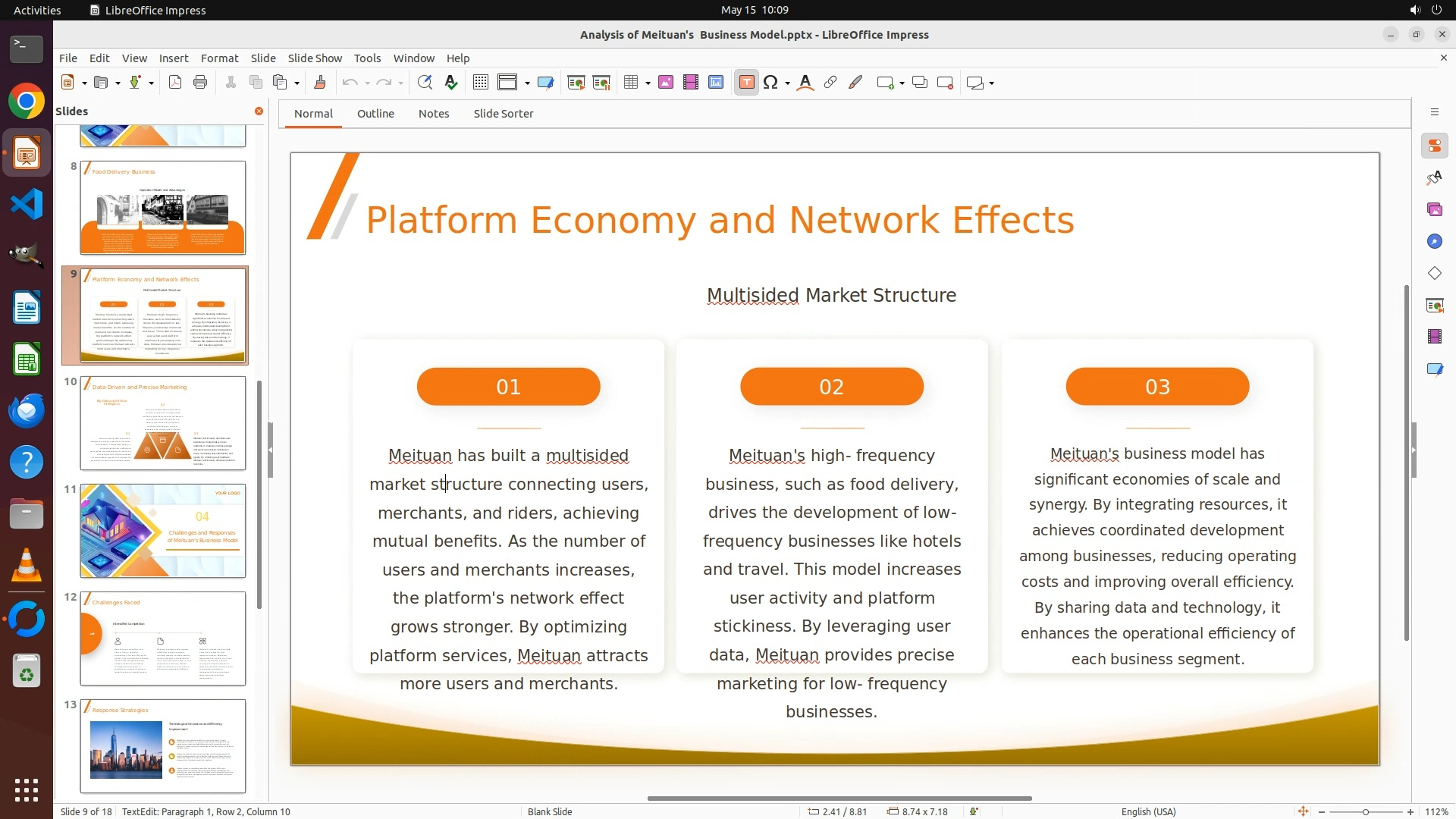Select slide 12 Challenges Faced thumbnail

(x=163, y=638)
